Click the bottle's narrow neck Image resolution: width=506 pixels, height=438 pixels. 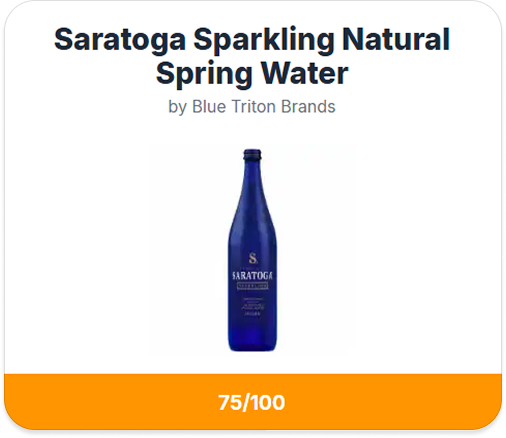coord(252,187)
